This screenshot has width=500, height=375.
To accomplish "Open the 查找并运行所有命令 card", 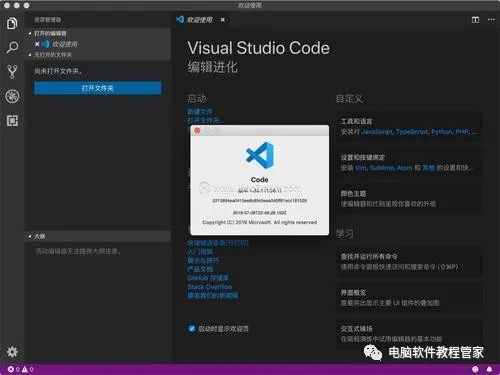I will [x=410, y=262].
